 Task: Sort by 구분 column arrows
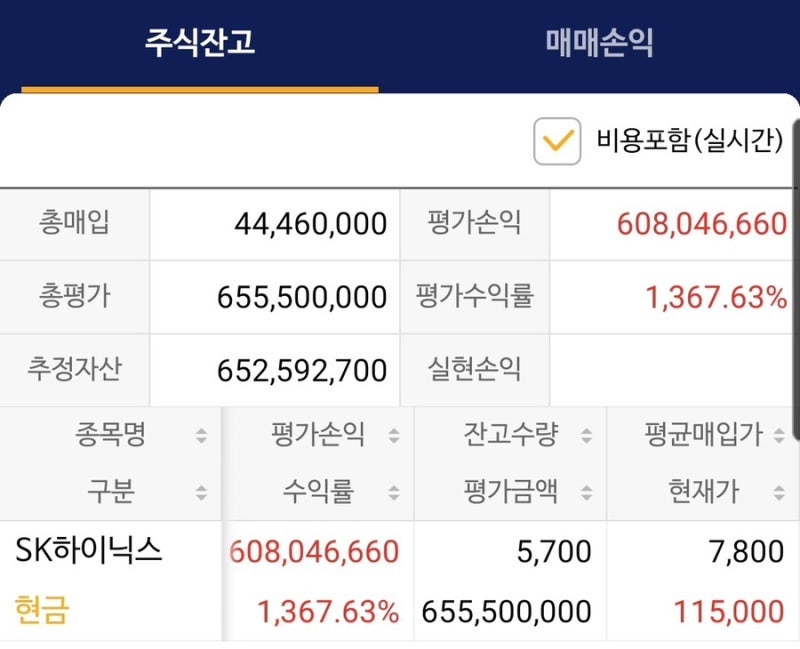[x=202, y=492]
